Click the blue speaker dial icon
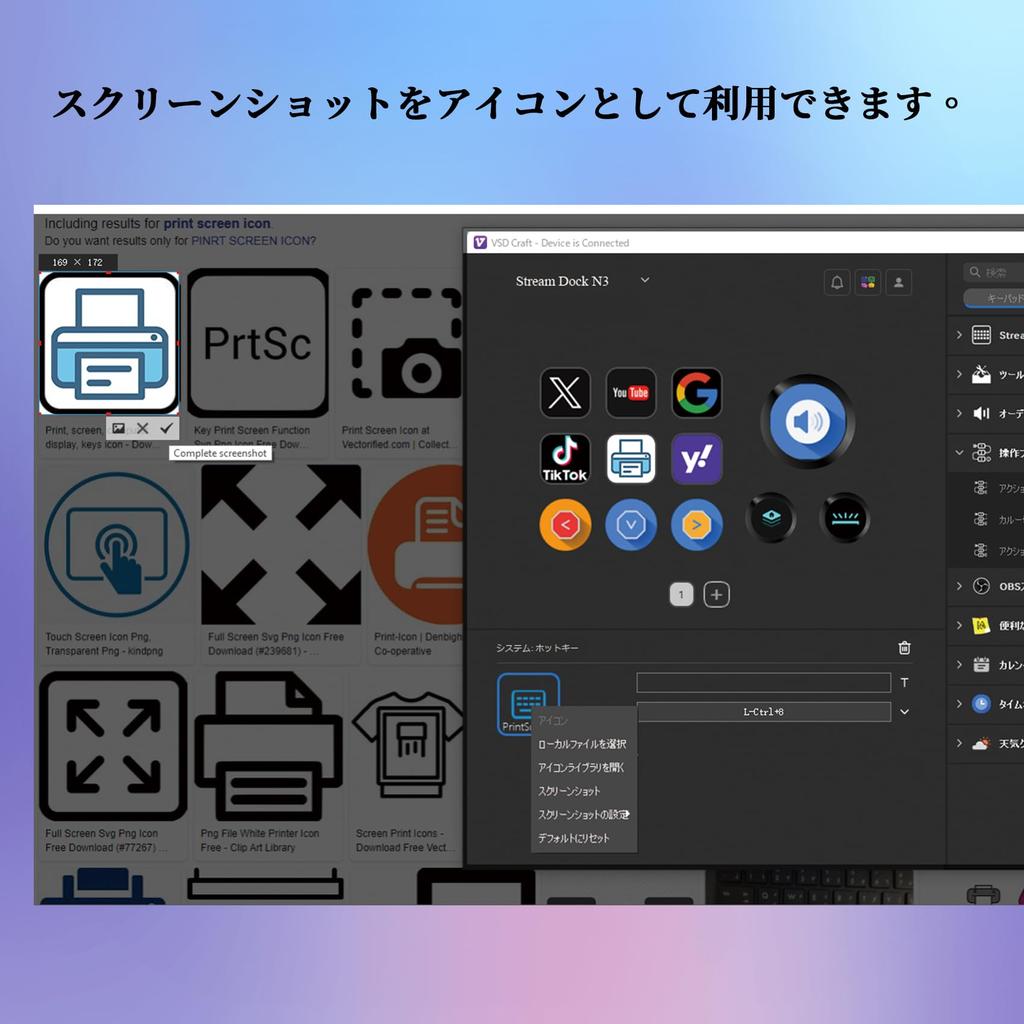This screenshot has height=1024, width=1024. point(808,421)
